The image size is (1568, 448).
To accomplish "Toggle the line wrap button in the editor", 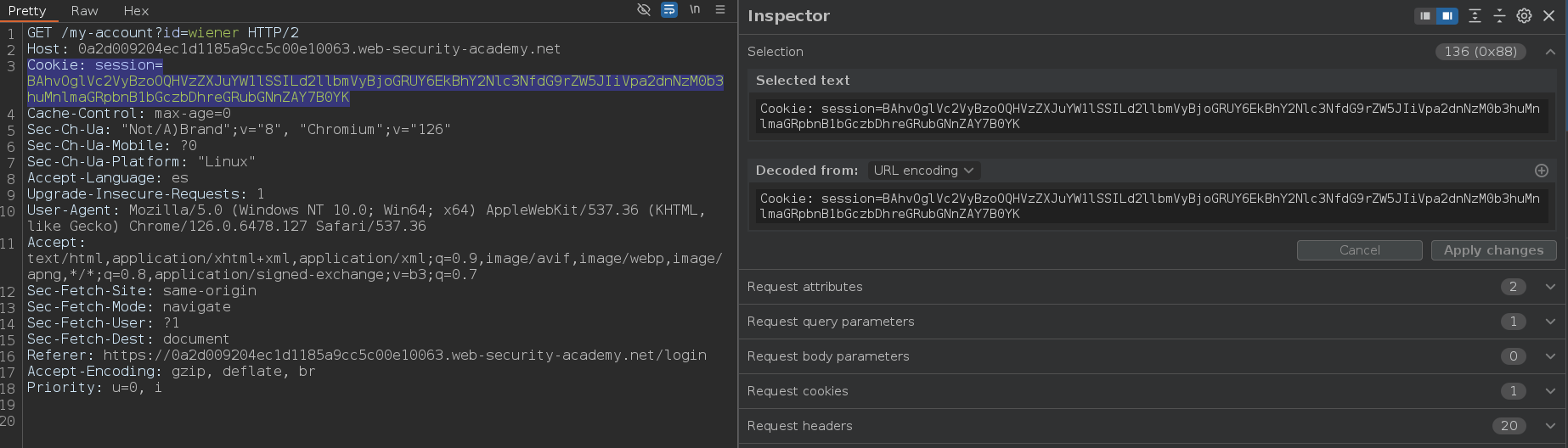I will click(x=669, y=10).
